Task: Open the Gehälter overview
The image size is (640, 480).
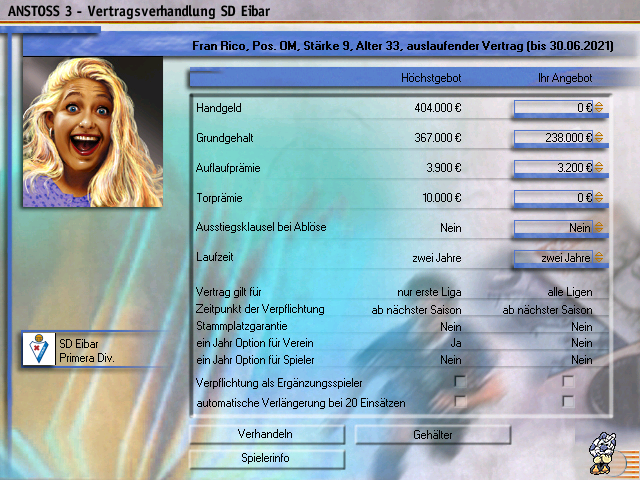Action: (433, 435)
